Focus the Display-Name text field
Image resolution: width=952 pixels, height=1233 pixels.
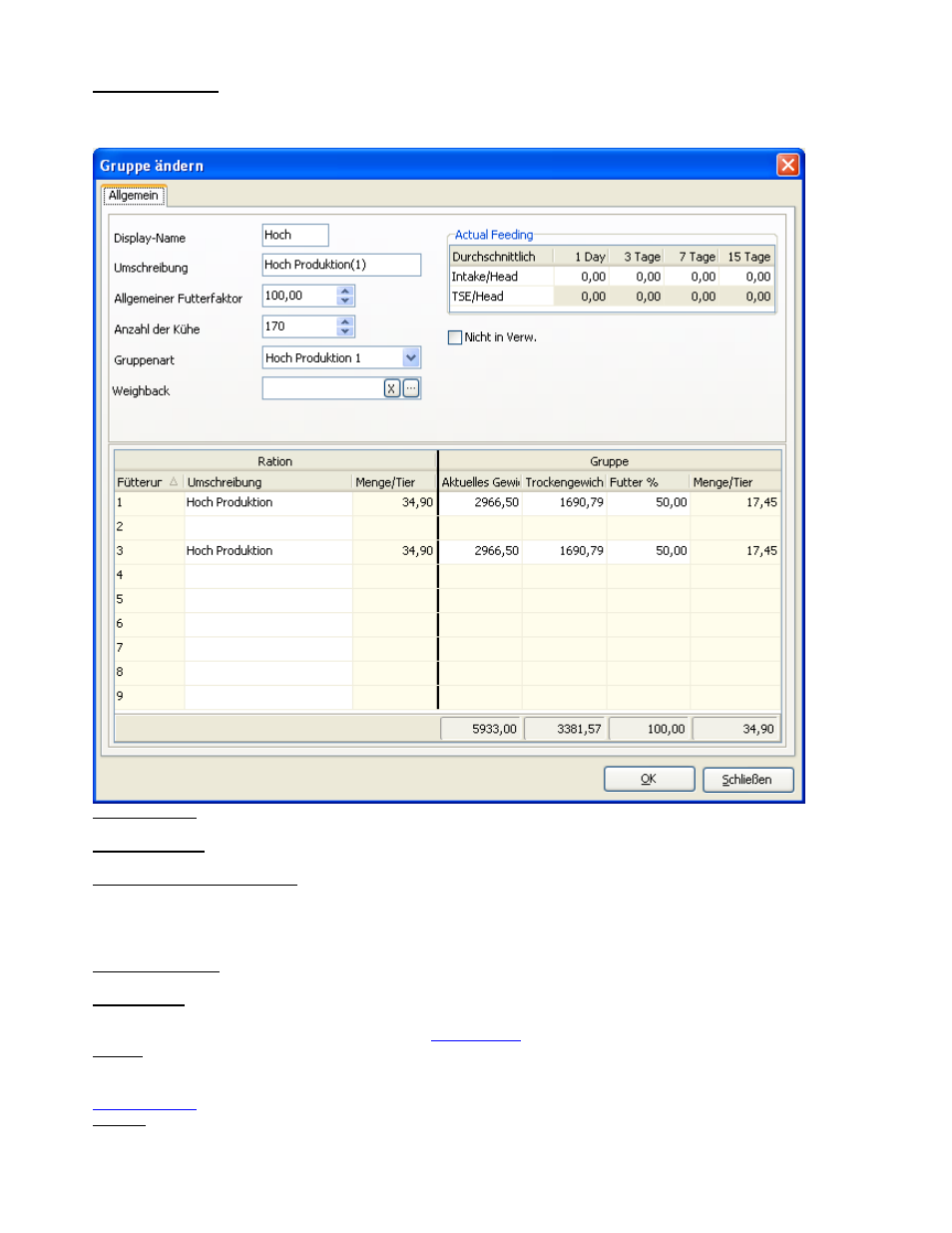[x=294, y=236]
